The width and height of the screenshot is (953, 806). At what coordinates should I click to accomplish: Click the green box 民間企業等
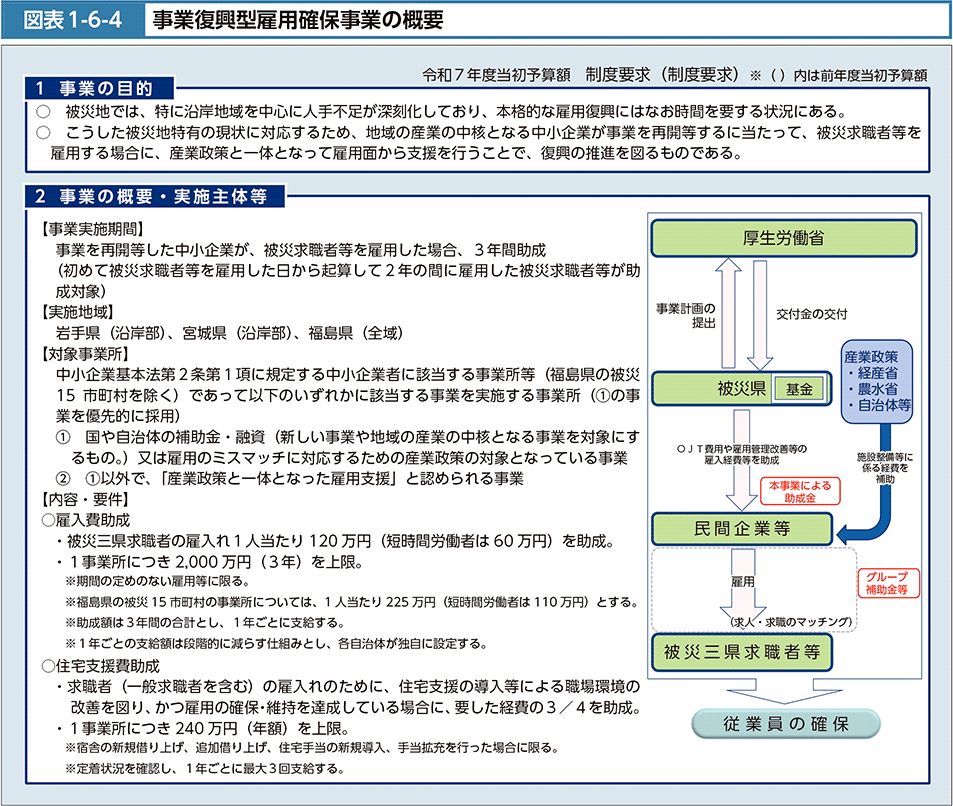741,529
